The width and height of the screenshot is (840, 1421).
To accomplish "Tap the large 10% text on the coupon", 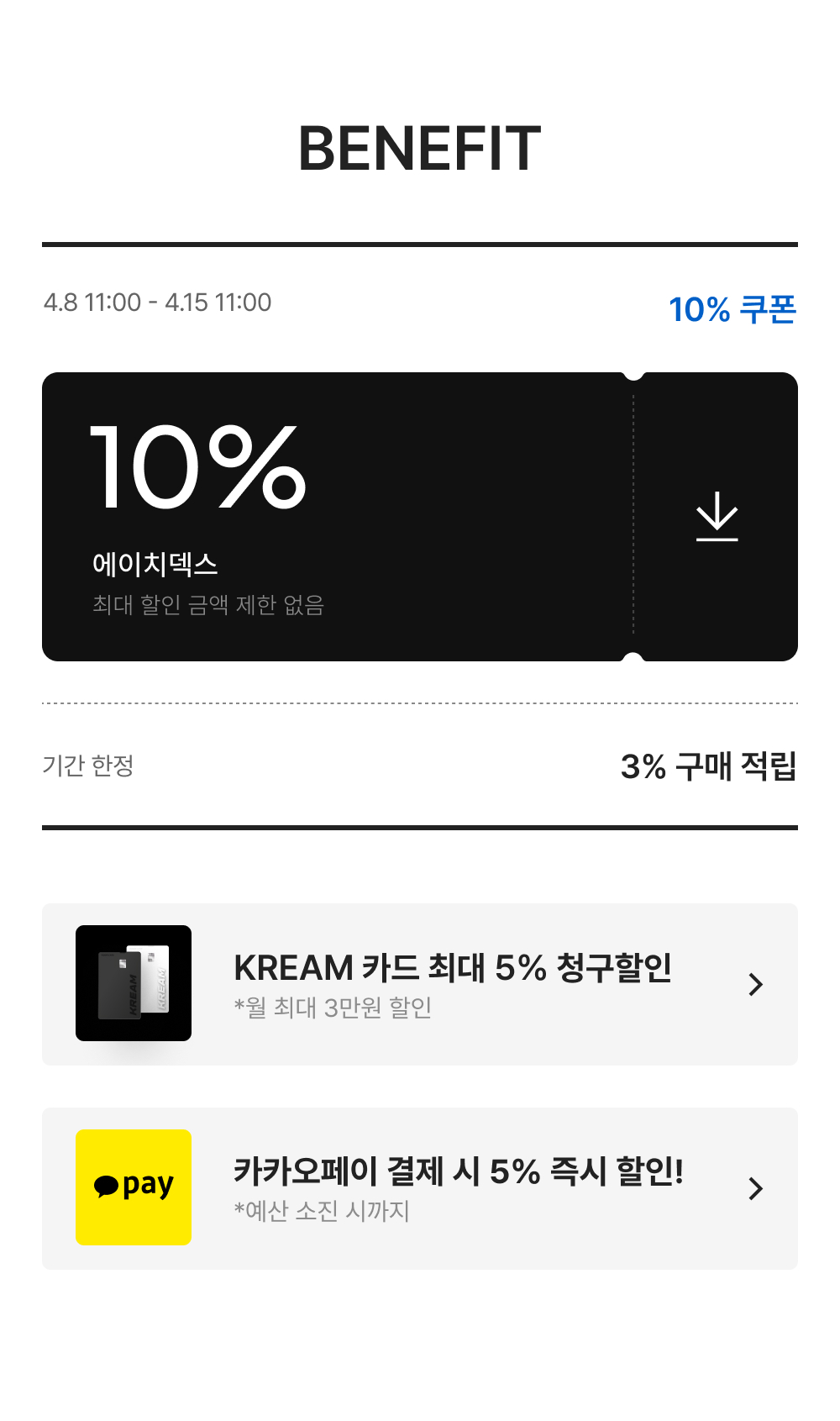I will [x=197, y=467].
